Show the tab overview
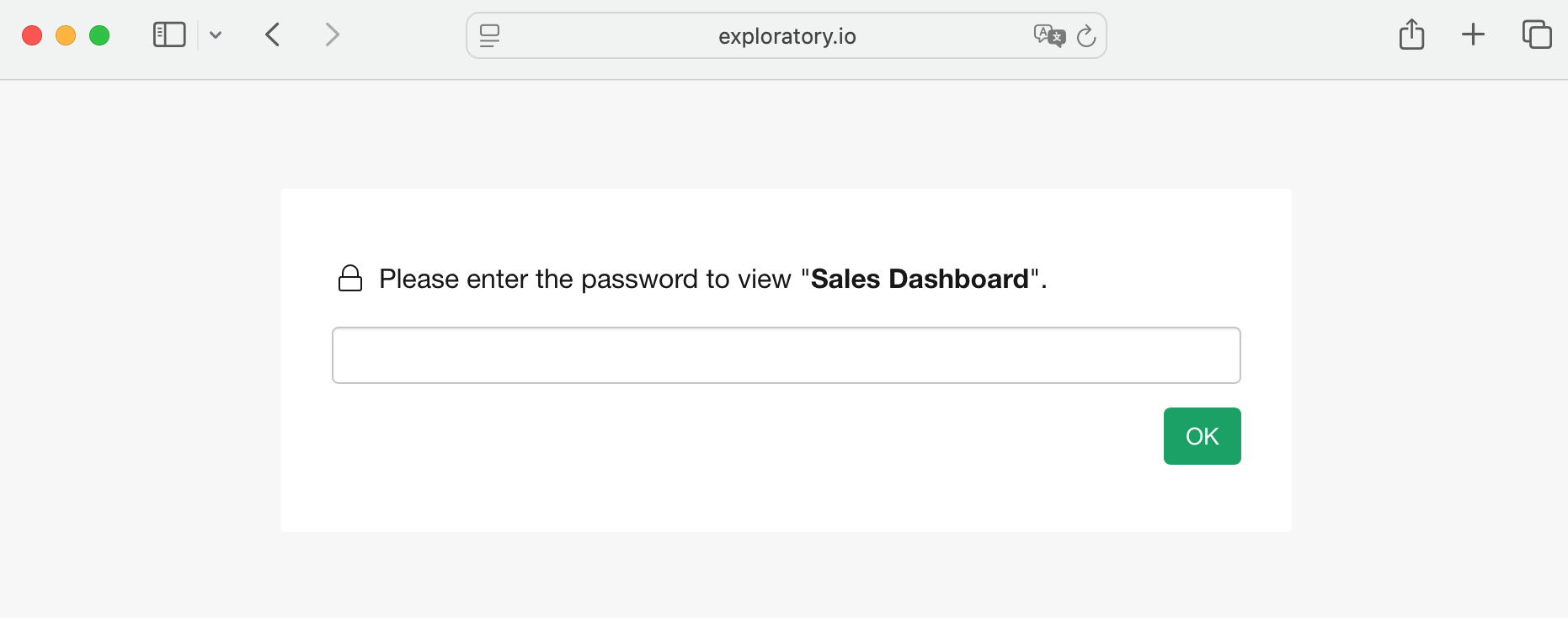The height and width of the screenshot is (618, 1568). 1537,35
